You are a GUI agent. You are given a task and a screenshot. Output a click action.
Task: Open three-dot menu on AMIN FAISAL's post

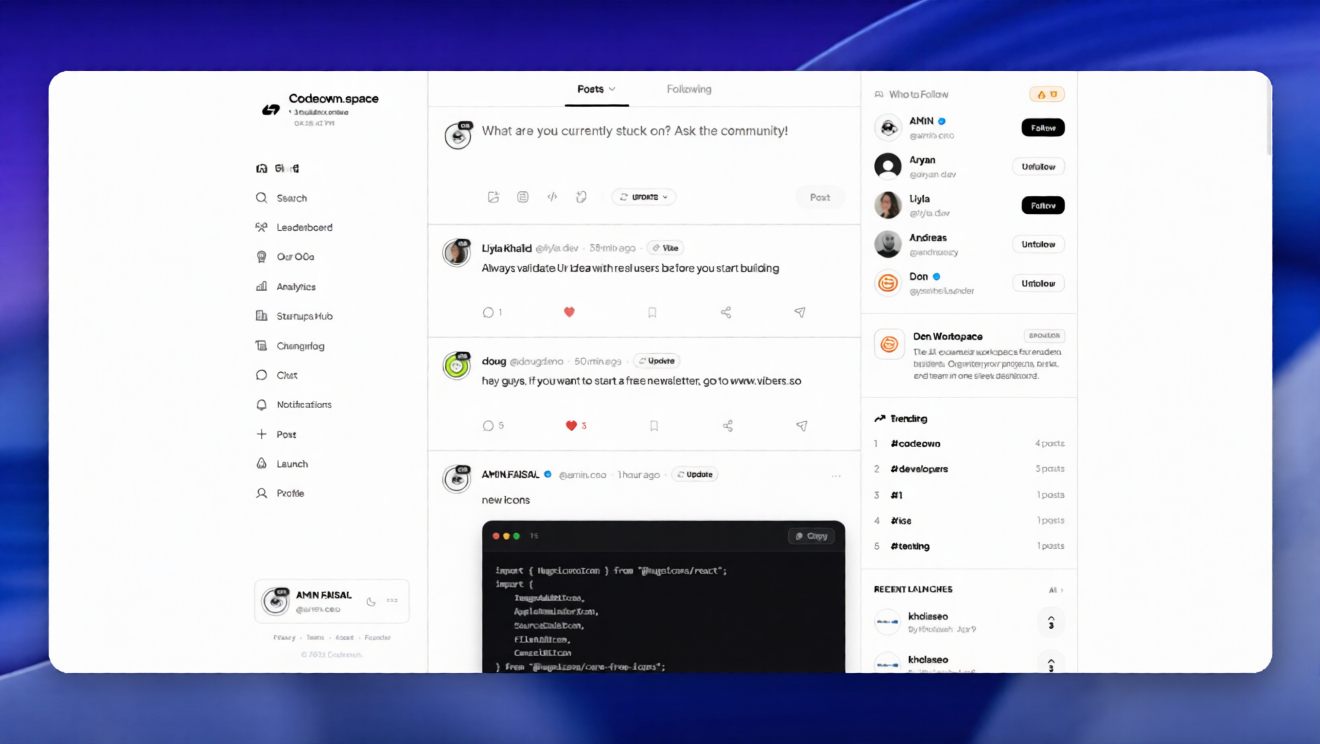(836, 475)
